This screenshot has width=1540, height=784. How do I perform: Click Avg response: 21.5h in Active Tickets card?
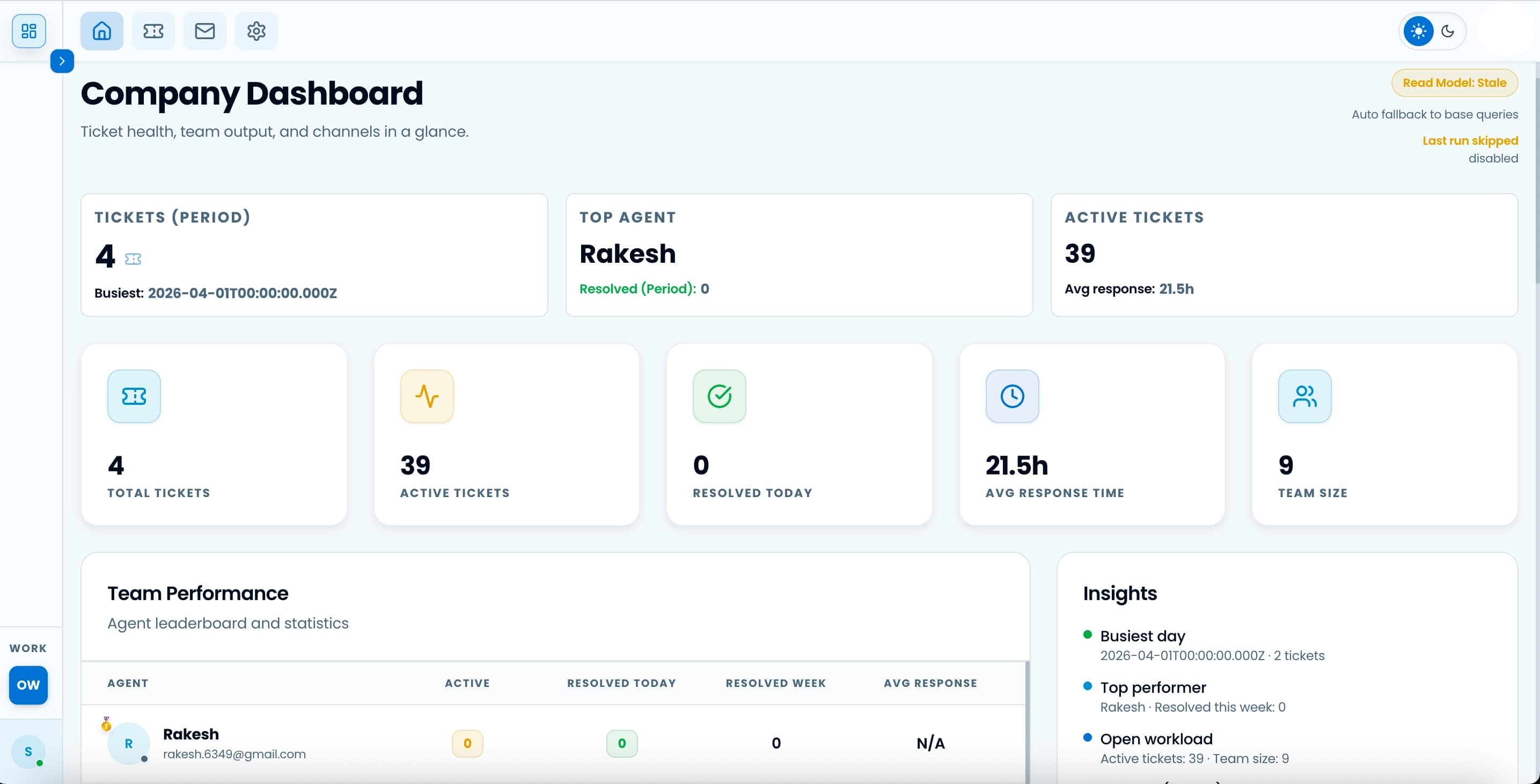pos(1128,289)
